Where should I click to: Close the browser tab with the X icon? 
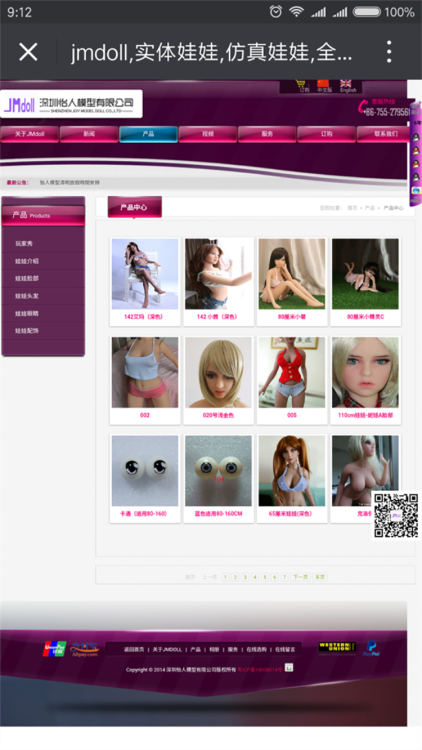28,51
